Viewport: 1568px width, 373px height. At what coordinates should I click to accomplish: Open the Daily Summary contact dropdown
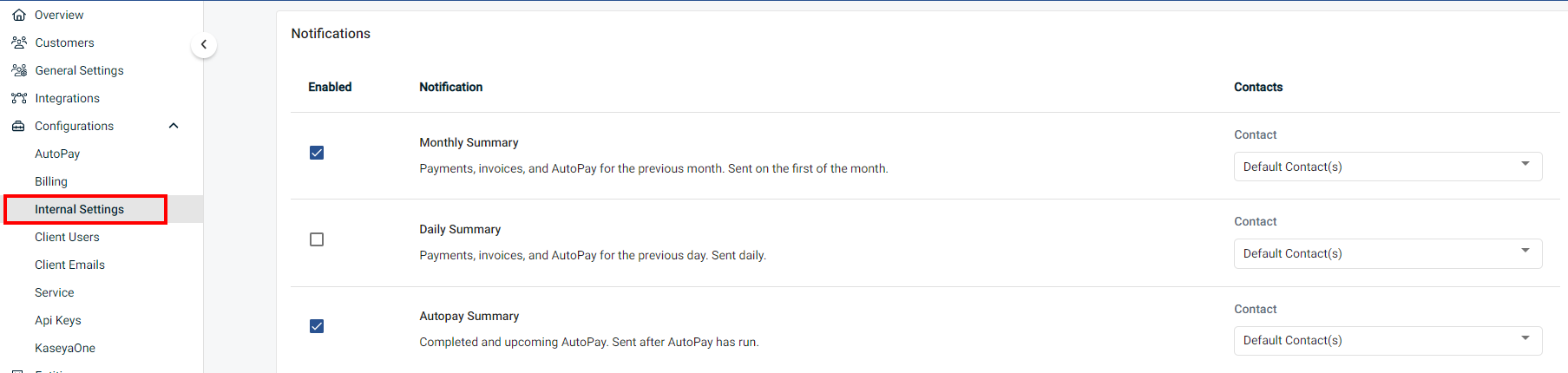[x=1387, y=253]
